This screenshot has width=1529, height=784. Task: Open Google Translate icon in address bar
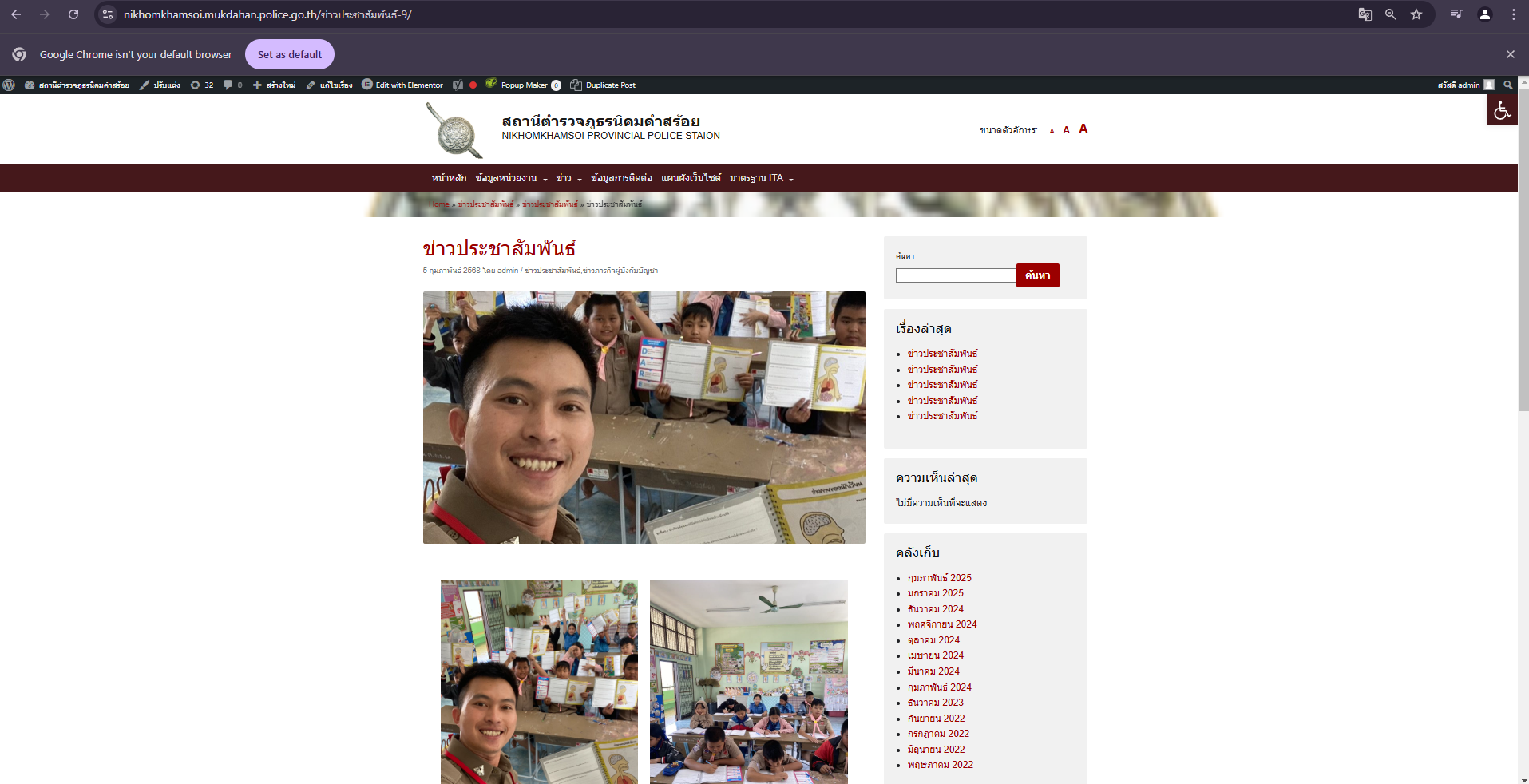[1365, 14]
